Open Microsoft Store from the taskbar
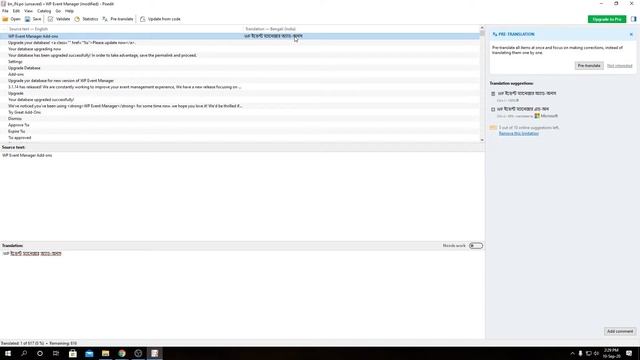Screen dimensions: 640x360 (x=73, y=353)
